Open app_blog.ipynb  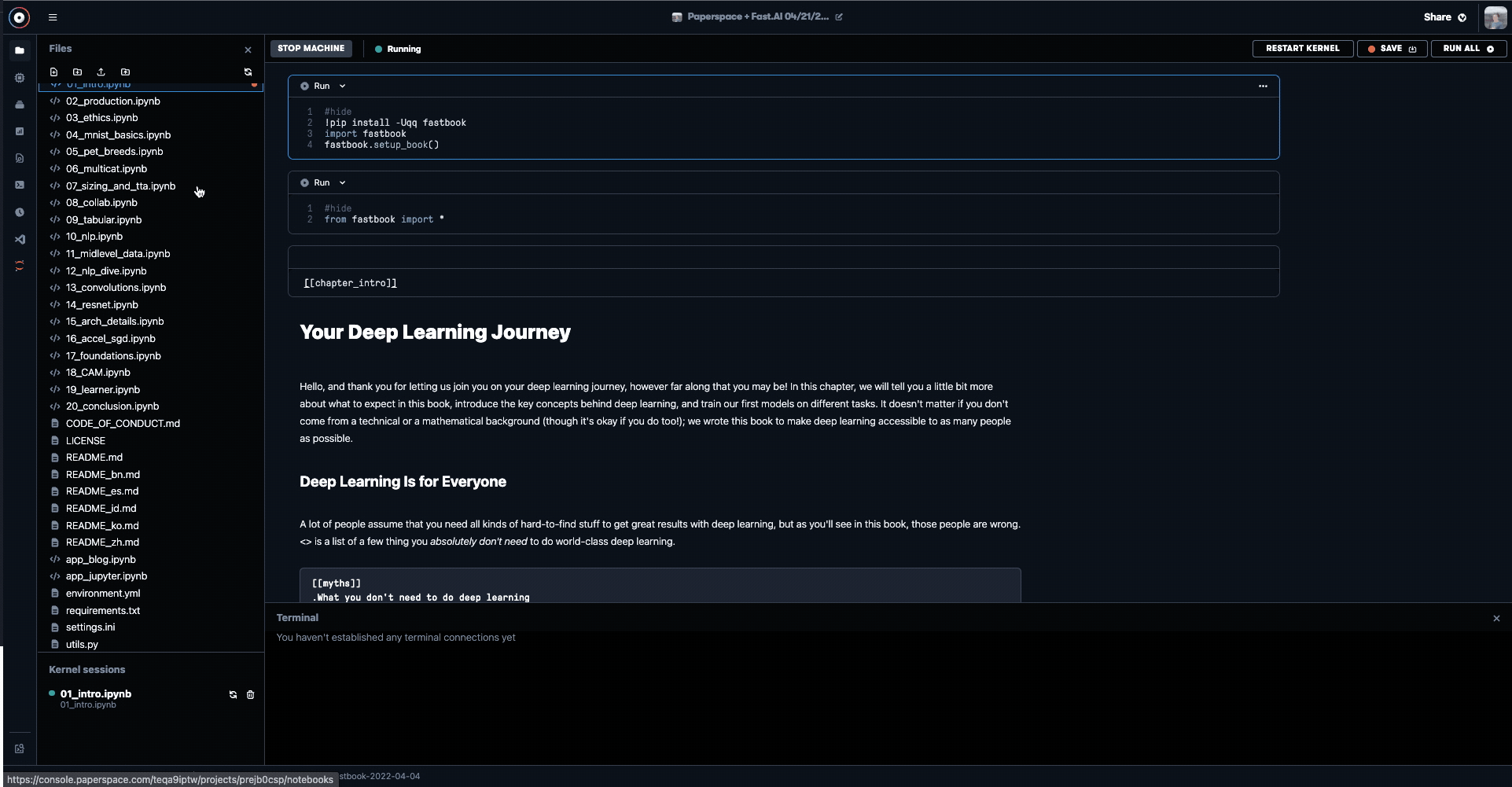(x=101, y=560)
